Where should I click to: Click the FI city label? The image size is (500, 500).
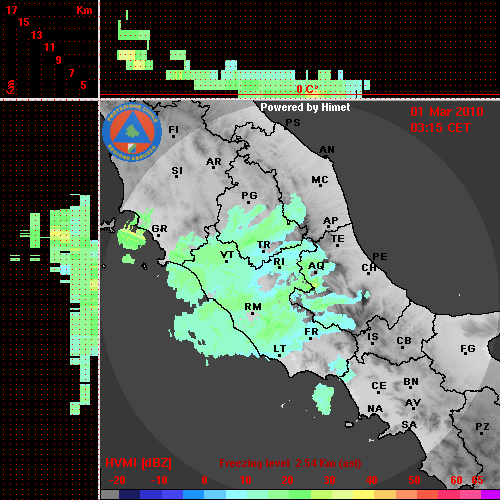click(x=173, y=129)
